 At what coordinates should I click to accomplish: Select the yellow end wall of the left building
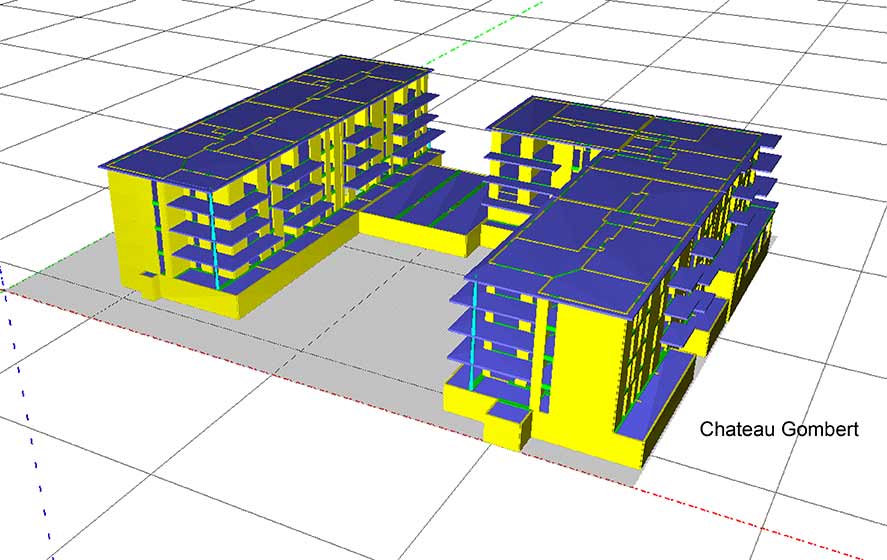point(128,230)
